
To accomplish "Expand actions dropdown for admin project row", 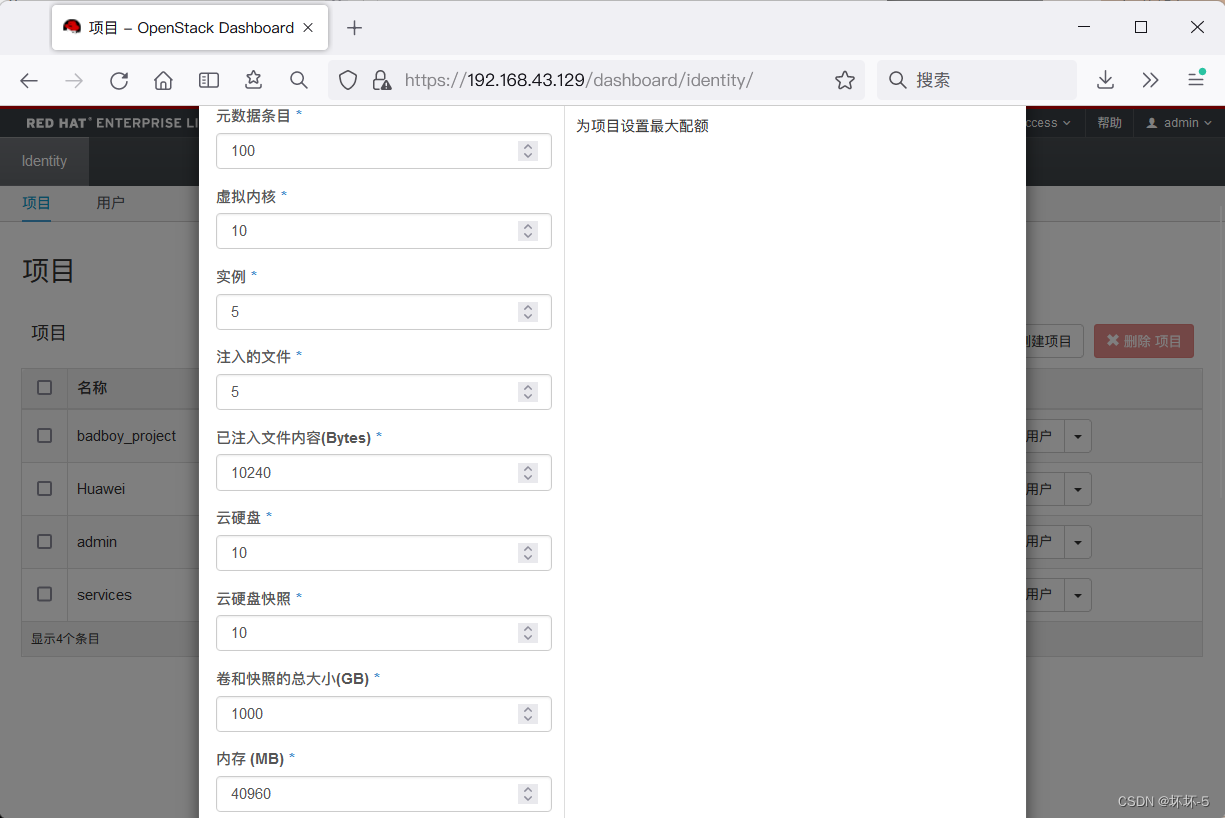I will pos(1077,542).
